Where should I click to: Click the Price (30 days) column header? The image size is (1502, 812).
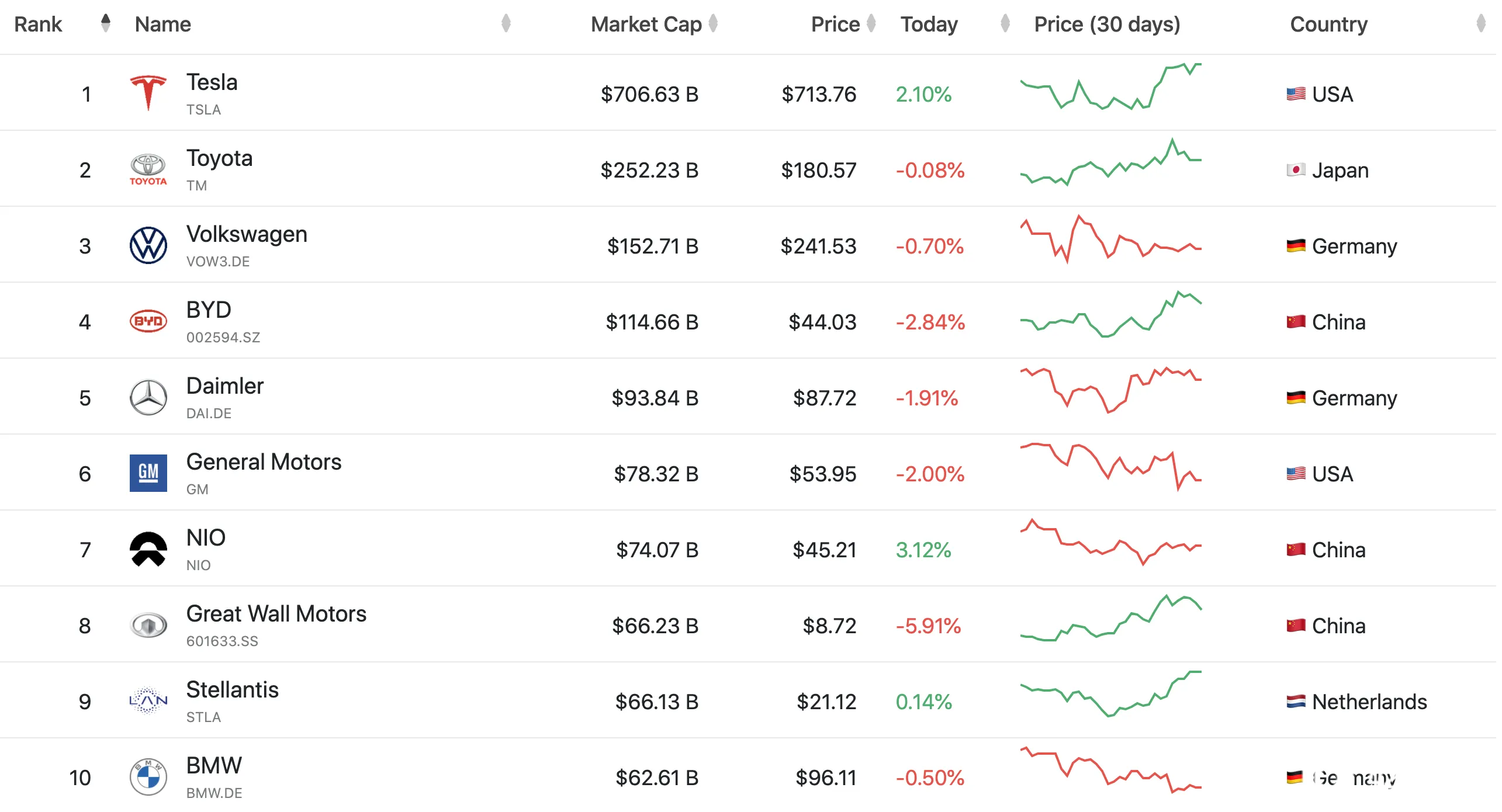pyautogui.click(x=1108, y=24)
